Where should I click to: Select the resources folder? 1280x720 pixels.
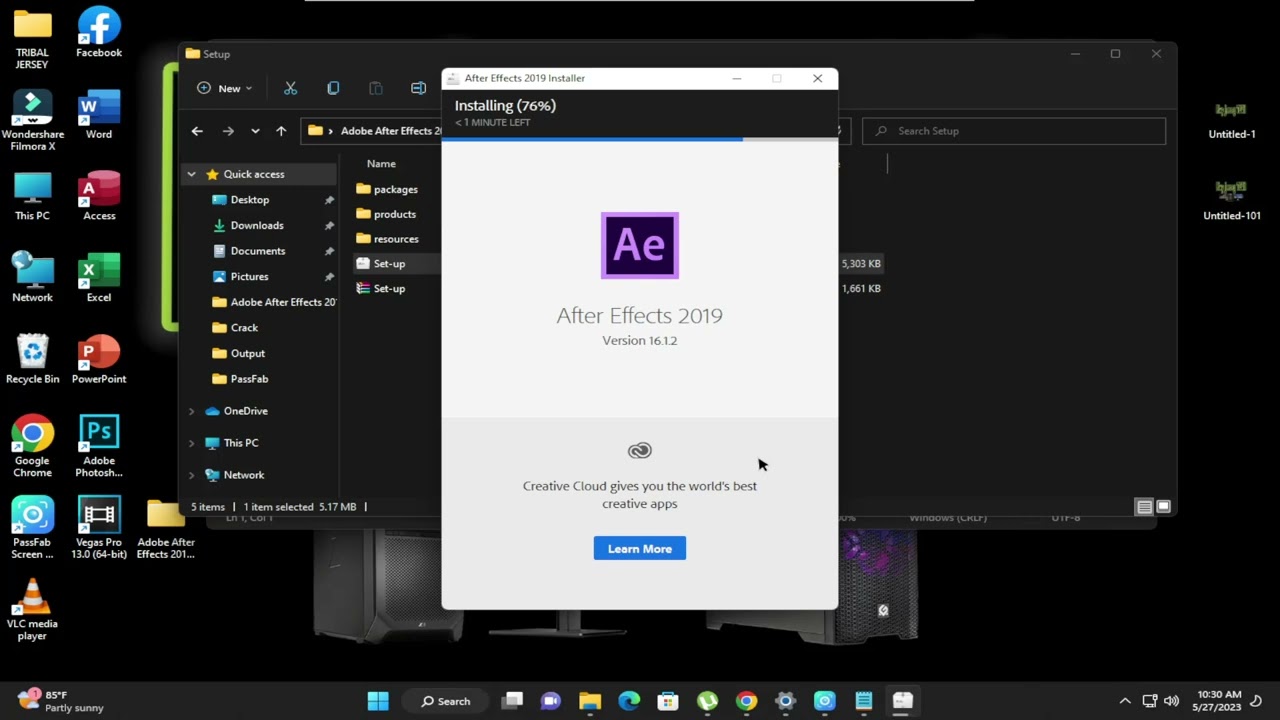pyautogui.click(x=395, y=239)
